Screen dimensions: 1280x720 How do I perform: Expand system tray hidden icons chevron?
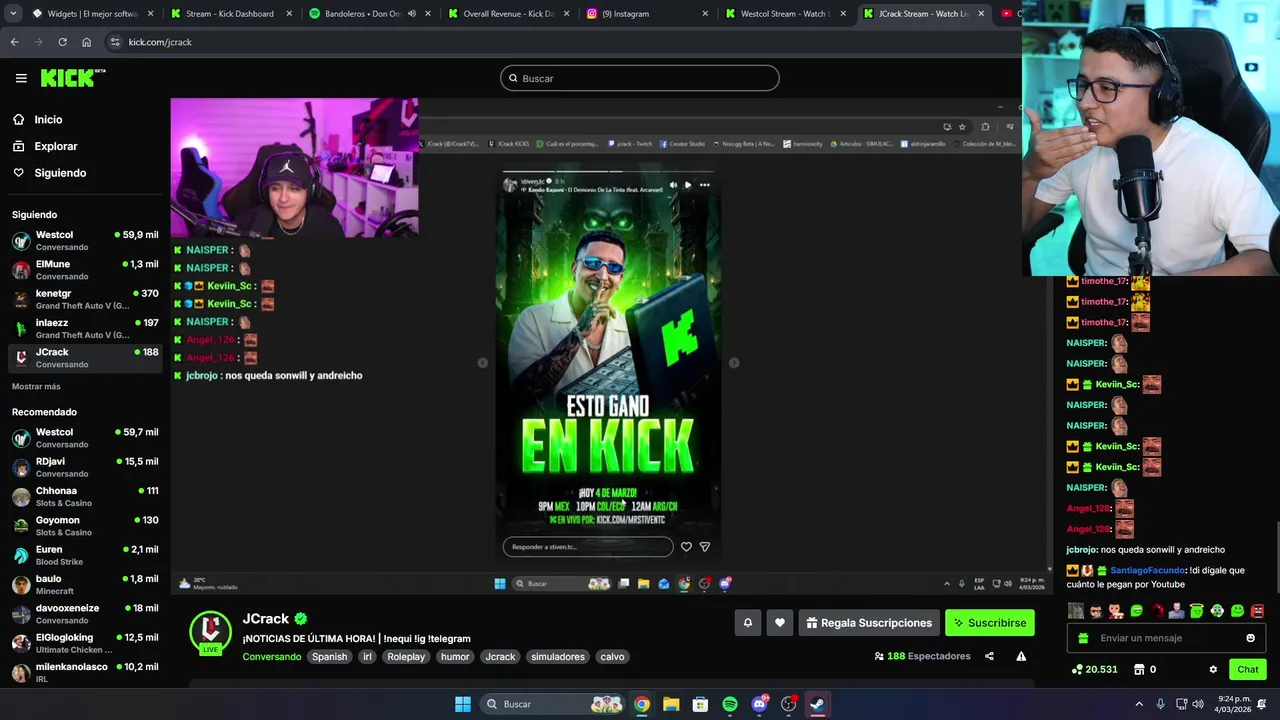coord(1139,704)
